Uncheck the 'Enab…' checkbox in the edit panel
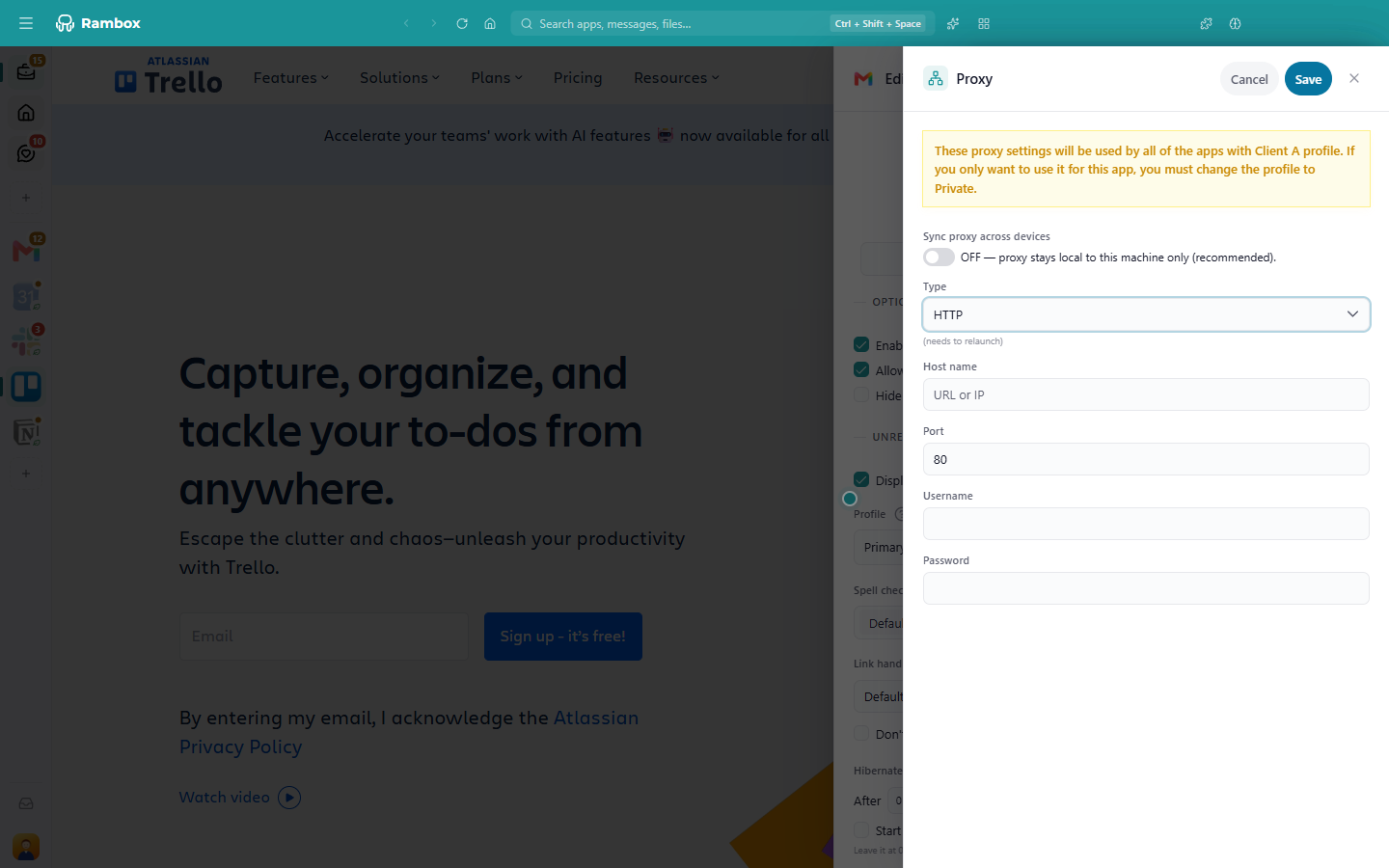 tap(861, 344)
